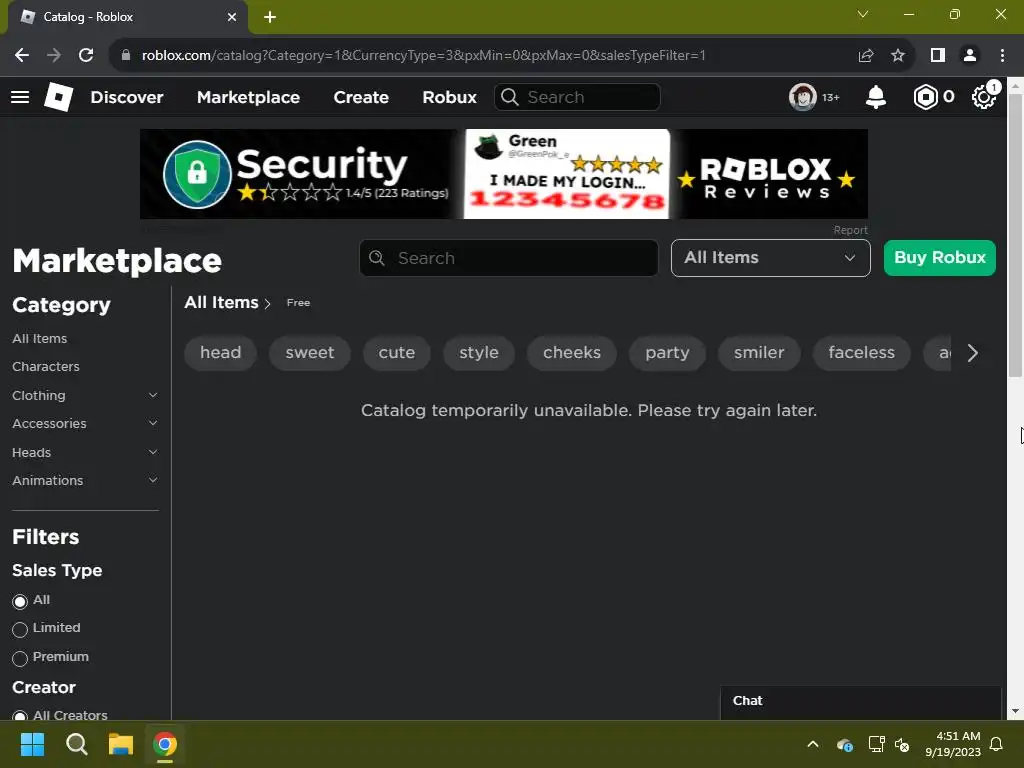Screen dimensions: 1024x768
Task: Click the Roblox logo home icon
Action: coord(58,97)
